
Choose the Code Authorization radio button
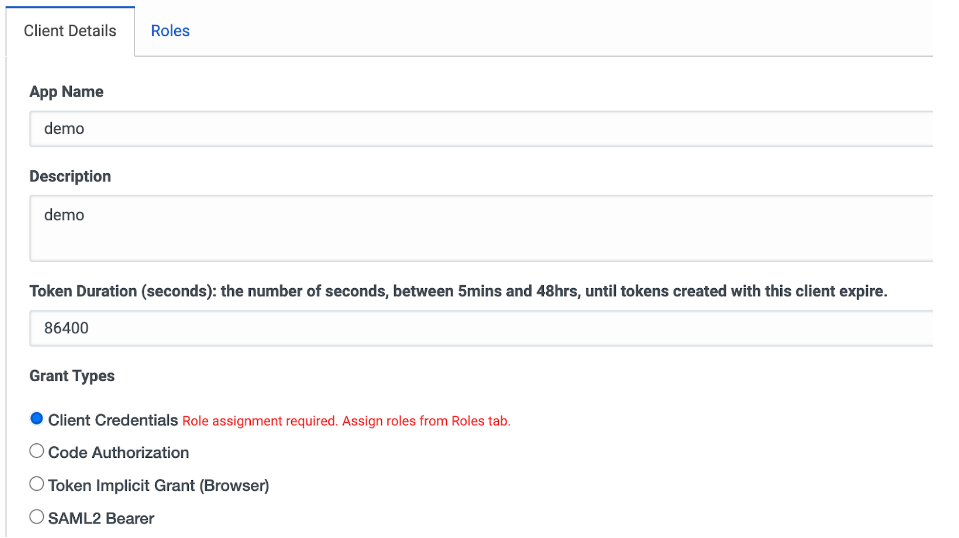[x=37, y=451]
